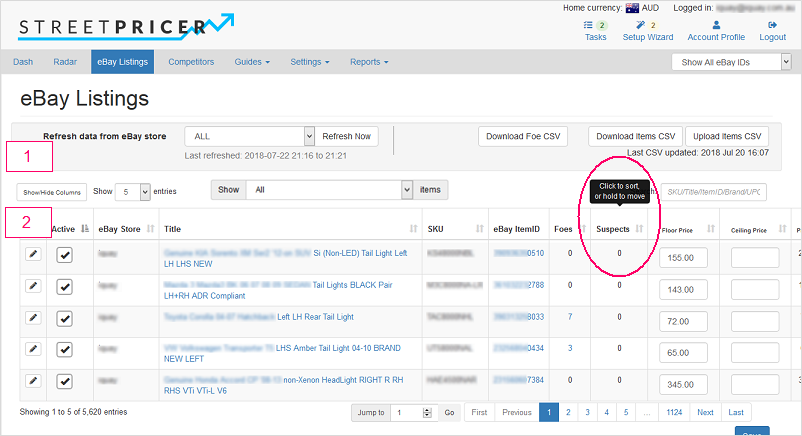The width and height of the screenshot is (802, 436).
Task: Open Account Profile icon
Action: [x=716, y=25]
